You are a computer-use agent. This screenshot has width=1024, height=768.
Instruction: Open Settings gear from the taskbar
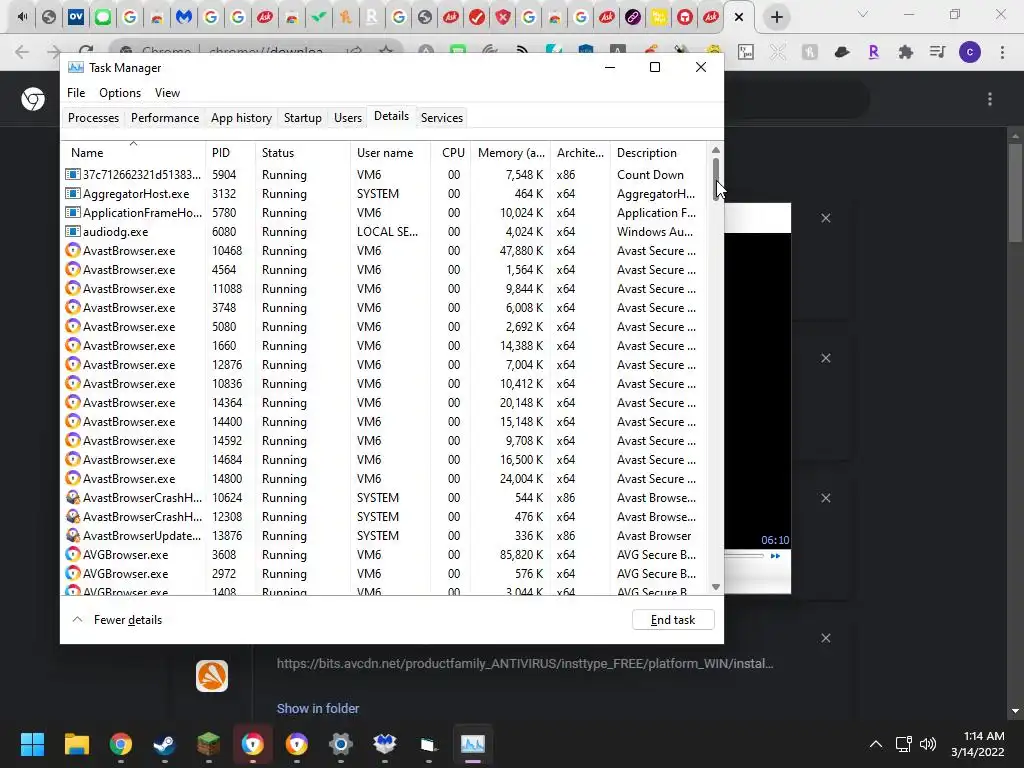(x=340, y=744)
